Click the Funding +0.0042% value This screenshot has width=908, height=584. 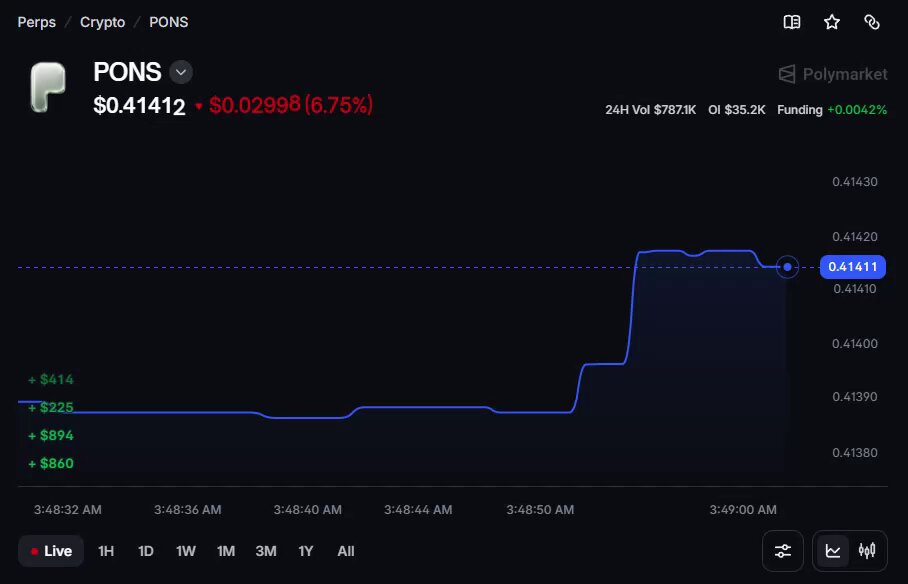pos(832,110)
